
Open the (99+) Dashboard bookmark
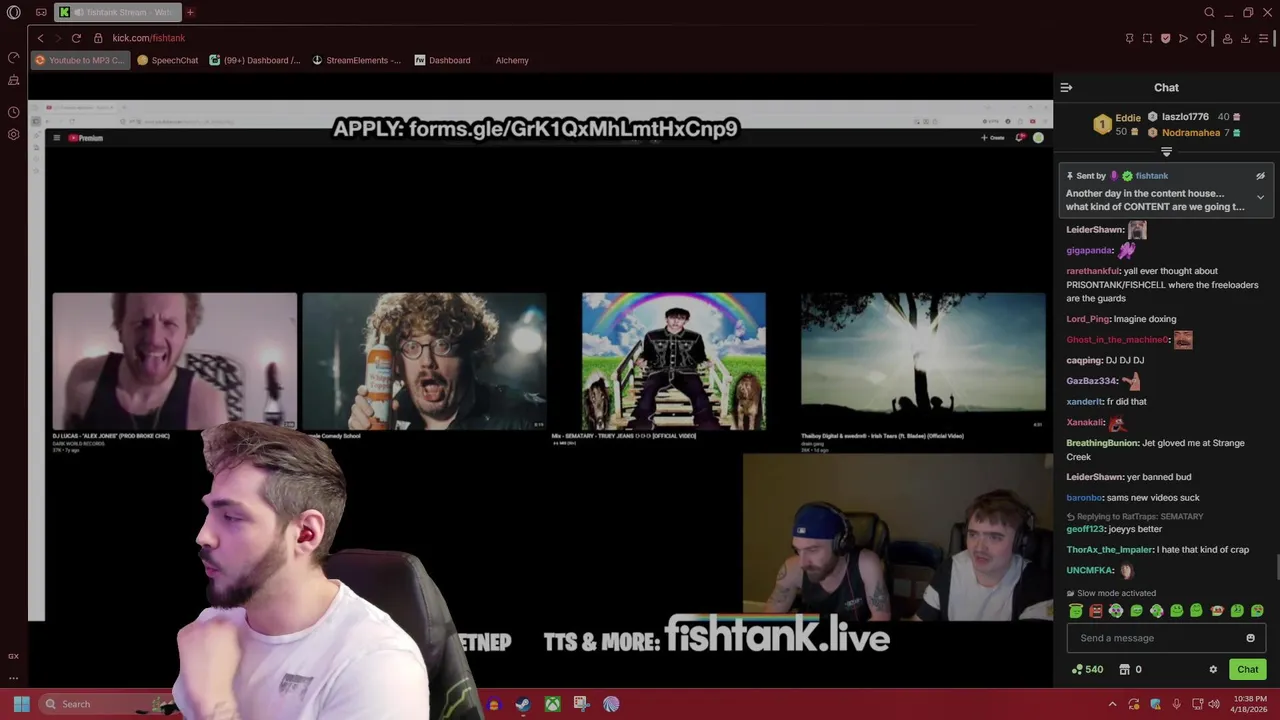click(x=255, y=60)
